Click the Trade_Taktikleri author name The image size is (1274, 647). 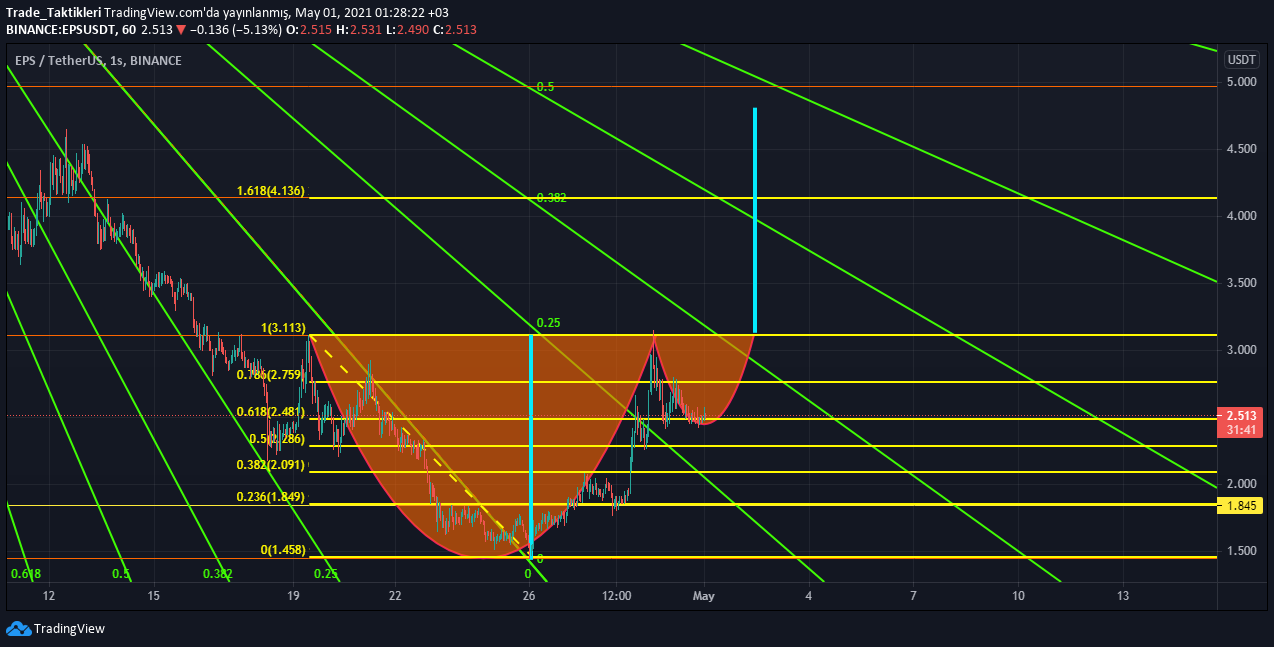click(x=54, y=12)
